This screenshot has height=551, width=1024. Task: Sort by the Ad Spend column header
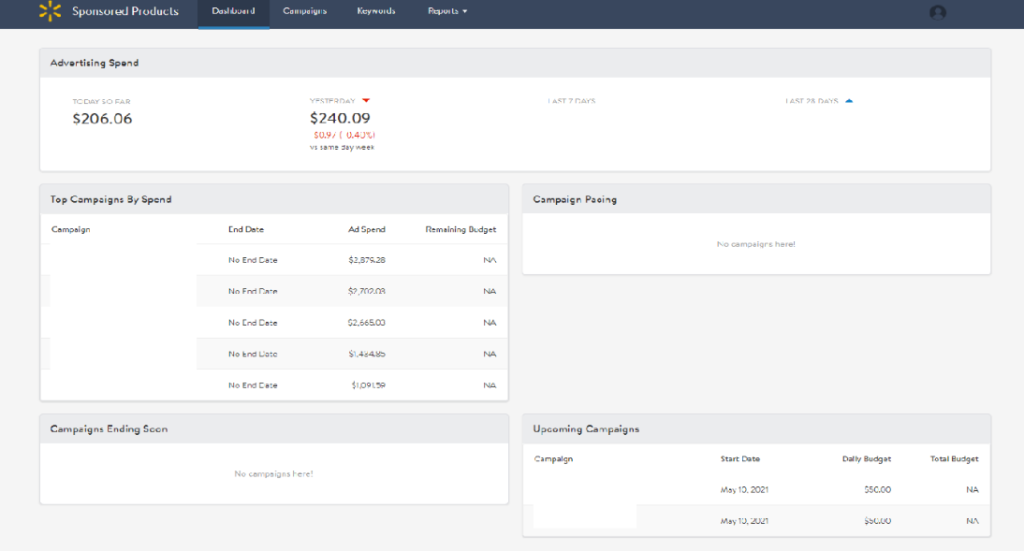tap(366, 230)
